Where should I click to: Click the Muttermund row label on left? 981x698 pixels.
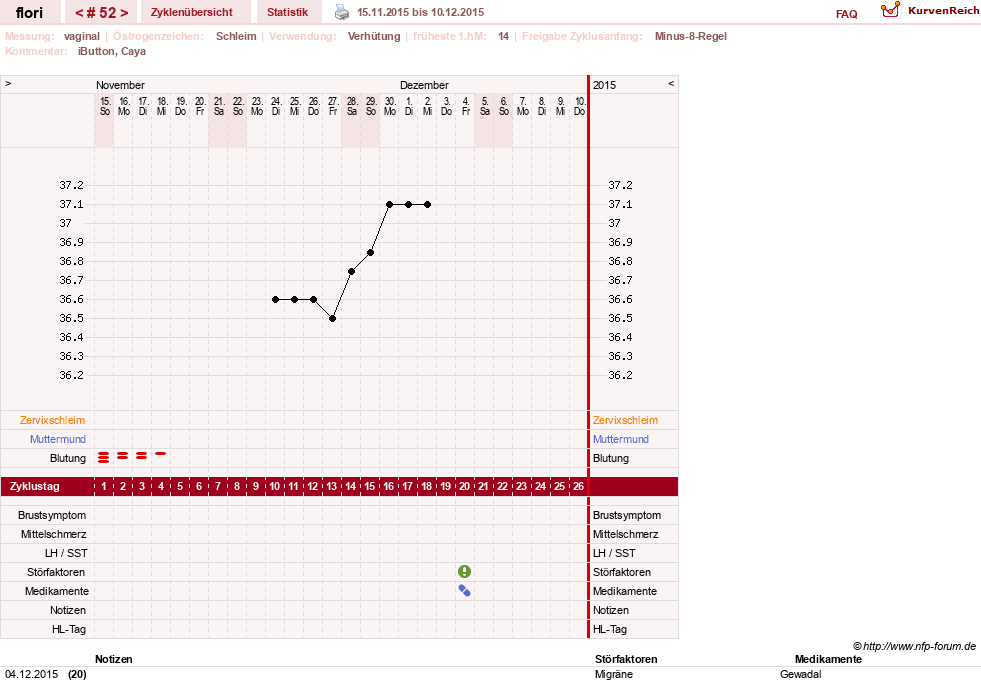tap(58, 439)
